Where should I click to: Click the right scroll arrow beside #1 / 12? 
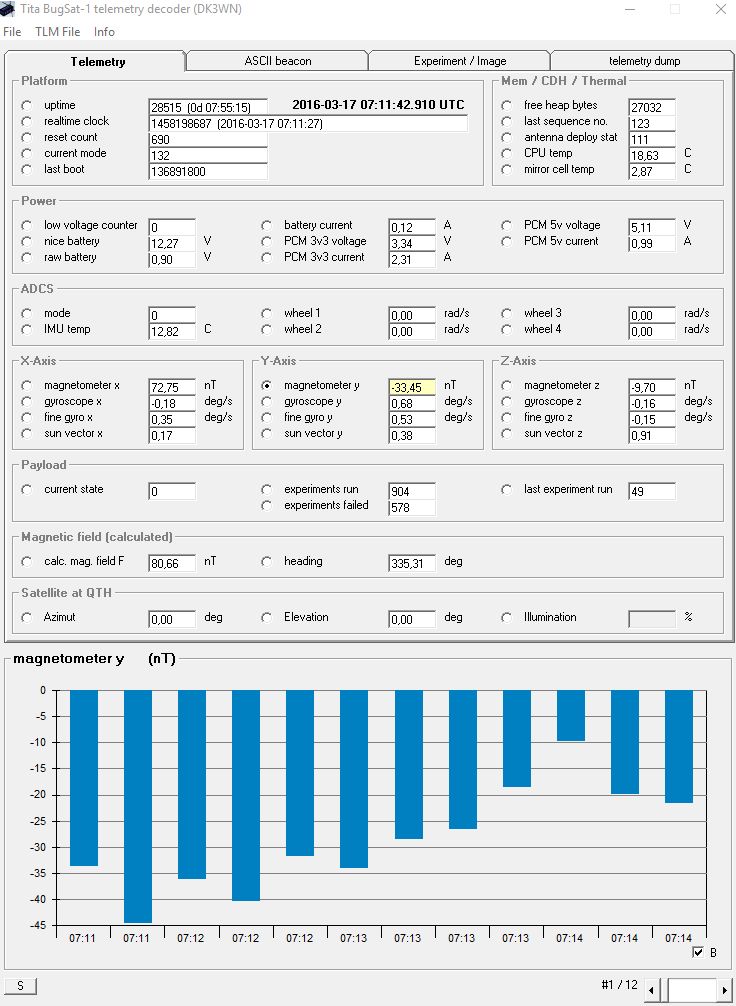point(725,990)
